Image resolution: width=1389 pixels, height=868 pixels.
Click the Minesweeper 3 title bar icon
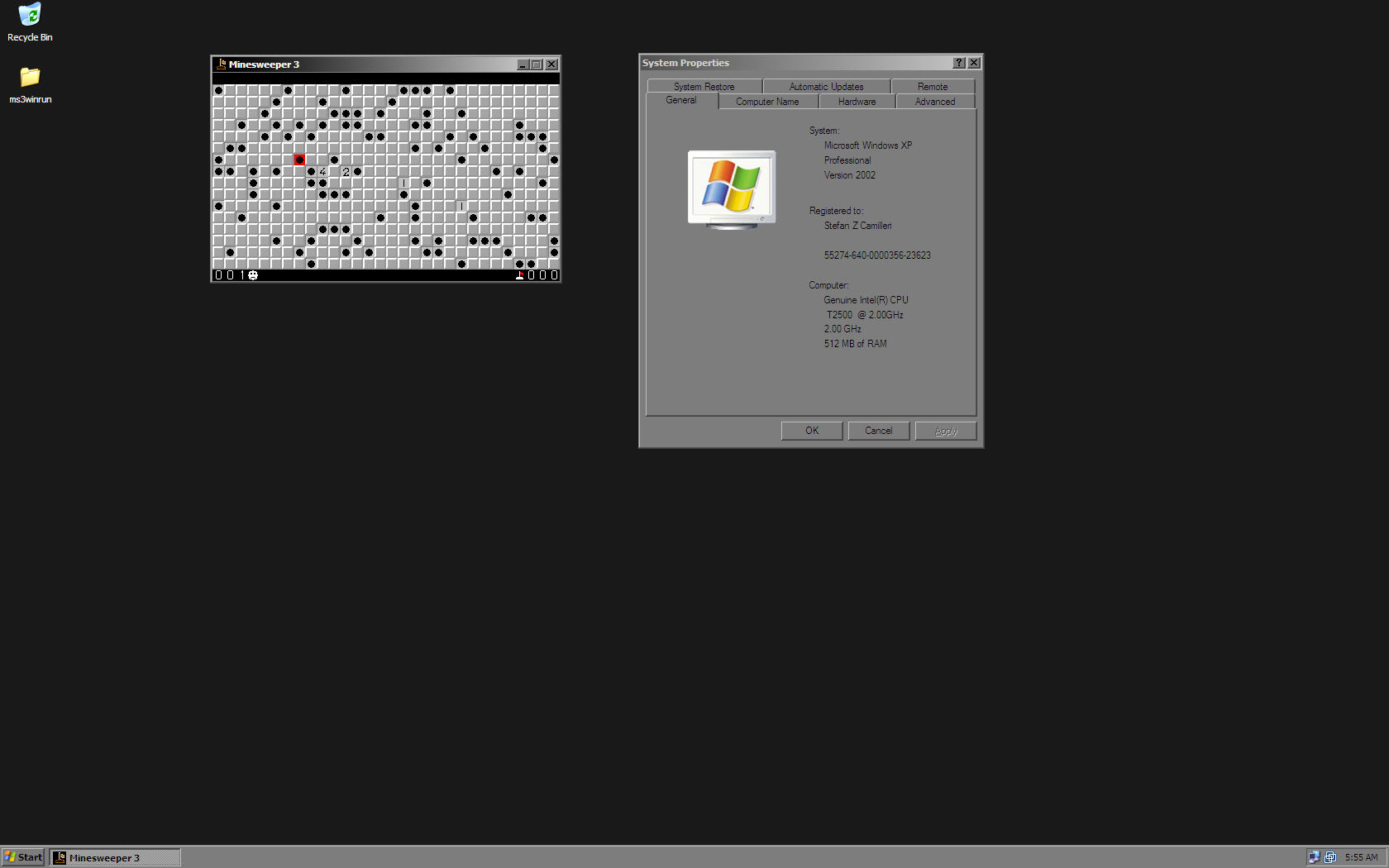coord(222,64)
